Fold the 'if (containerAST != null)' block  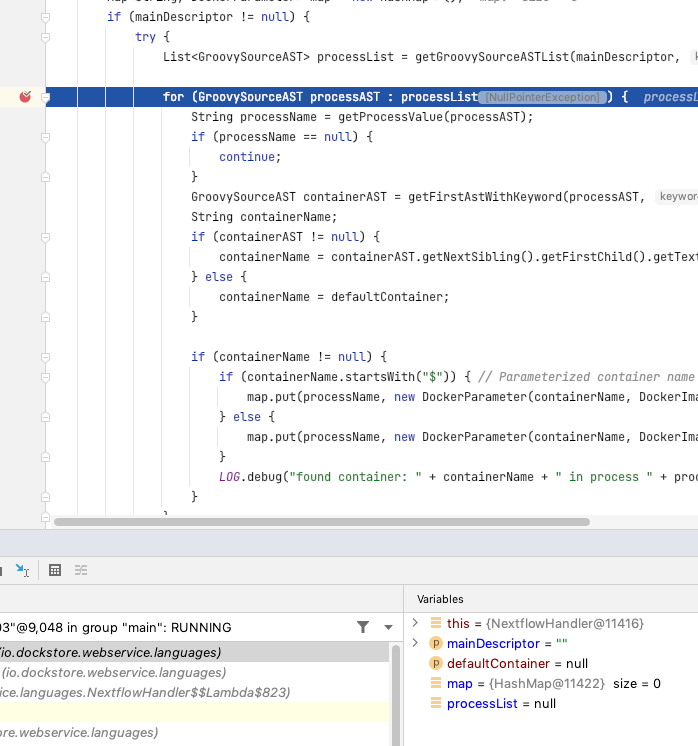point(46,237)
